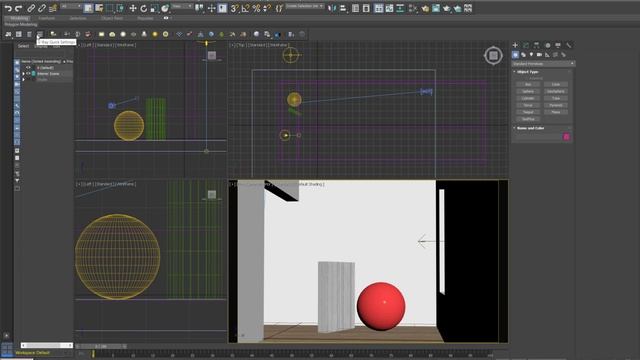Choose the Rectangular Selection Region tool
This screenshot has width=640, height=360.
tap(110, 8)
